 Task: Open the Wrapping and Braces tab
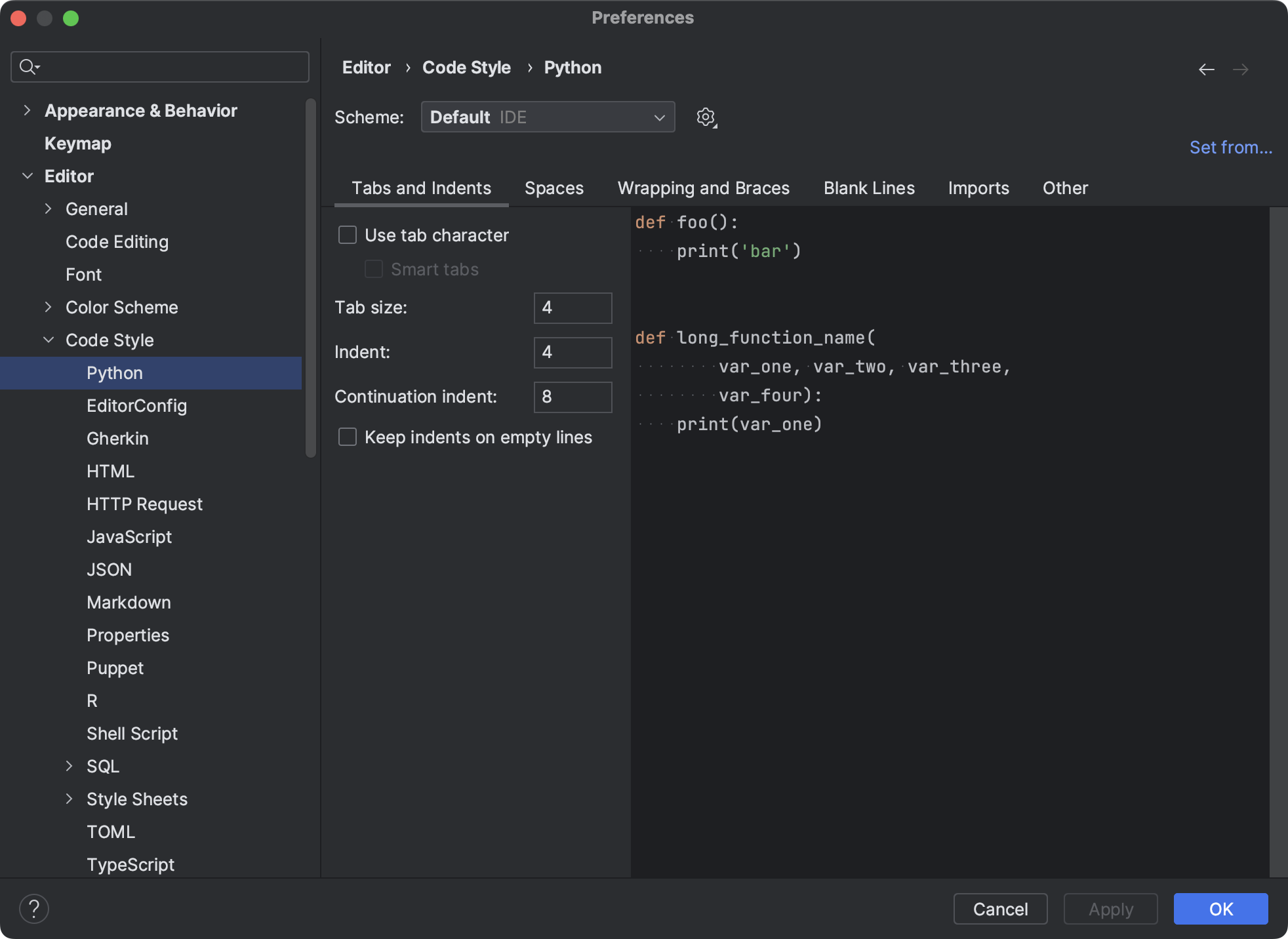click(703, 188)
